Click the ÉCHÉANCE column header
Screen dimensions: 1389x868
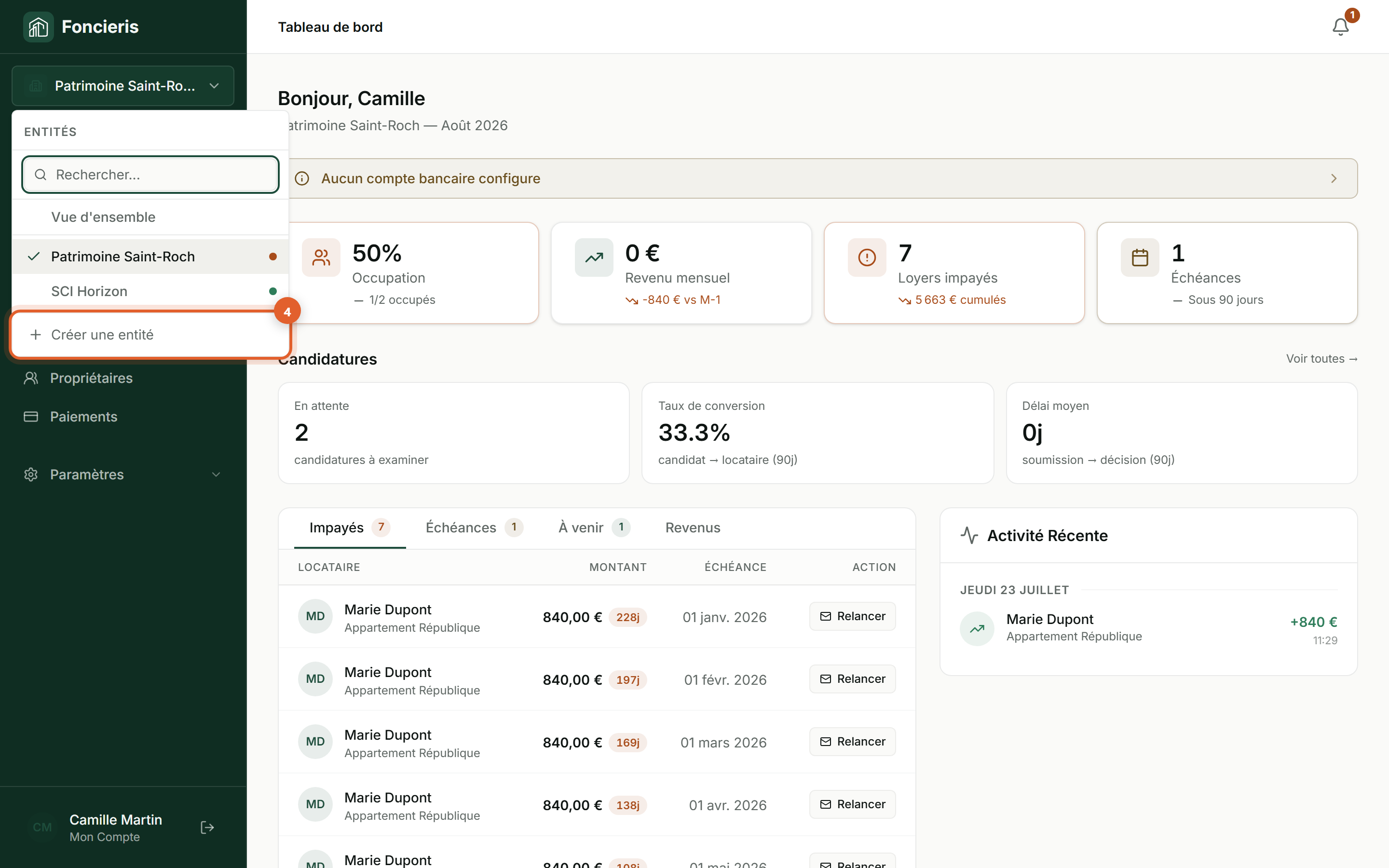735,567
